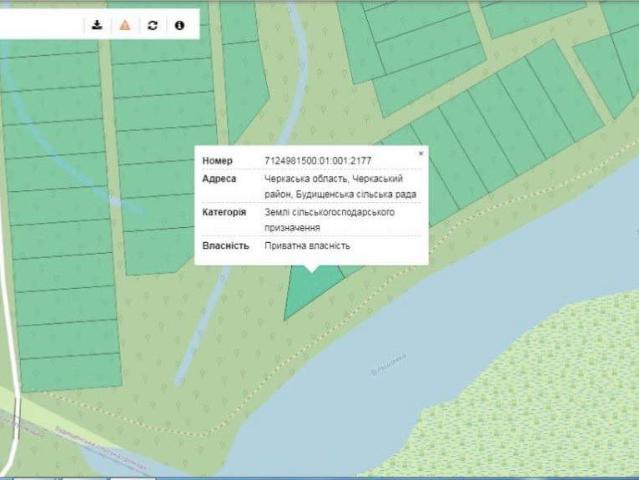Click the river label text on the water
Viewport: 639px width, 480px height.
pos(388,364)
